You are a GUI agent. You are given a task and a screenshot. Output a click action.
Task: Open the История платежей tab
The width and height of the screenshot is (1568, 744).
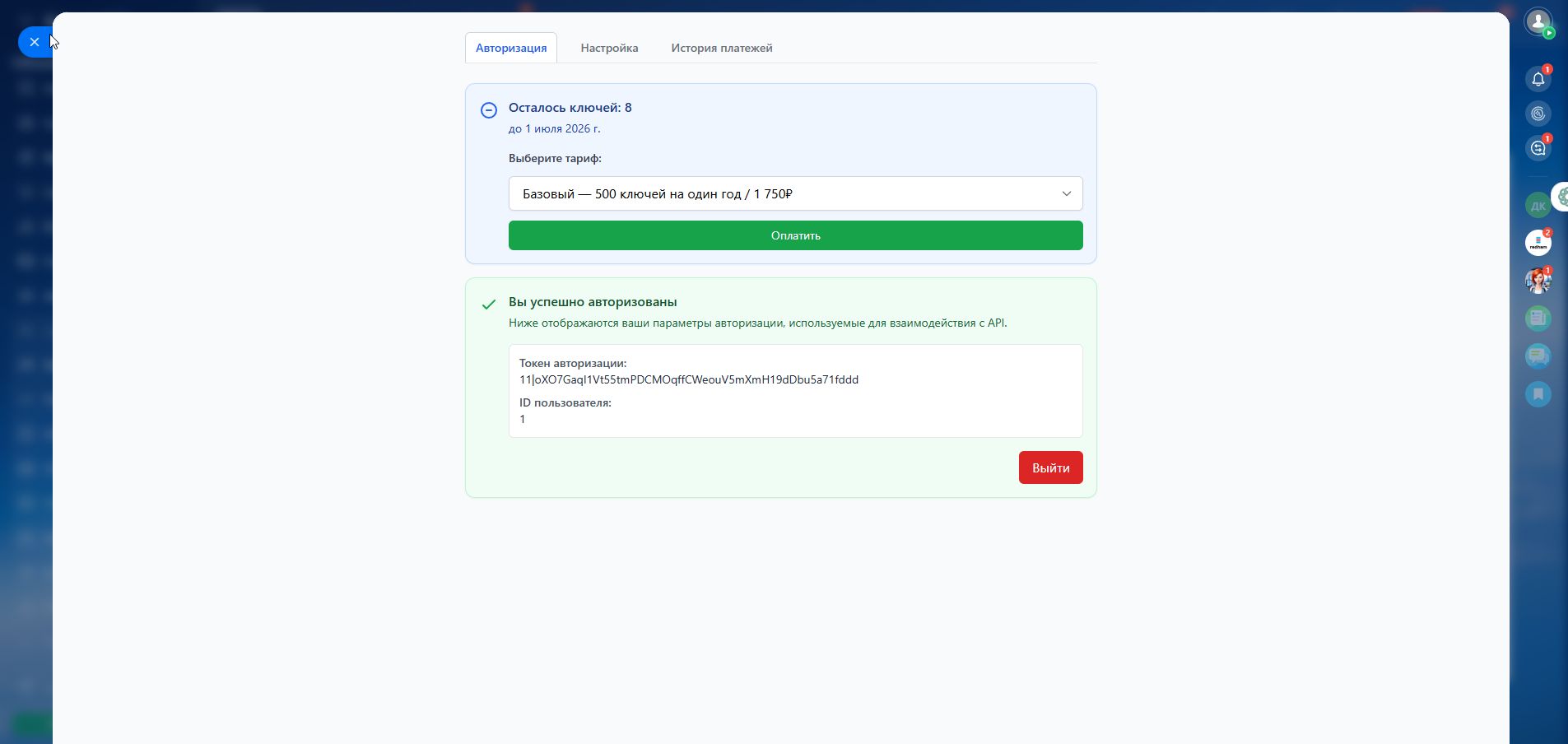pyautogui.click(x=722, y=48)
